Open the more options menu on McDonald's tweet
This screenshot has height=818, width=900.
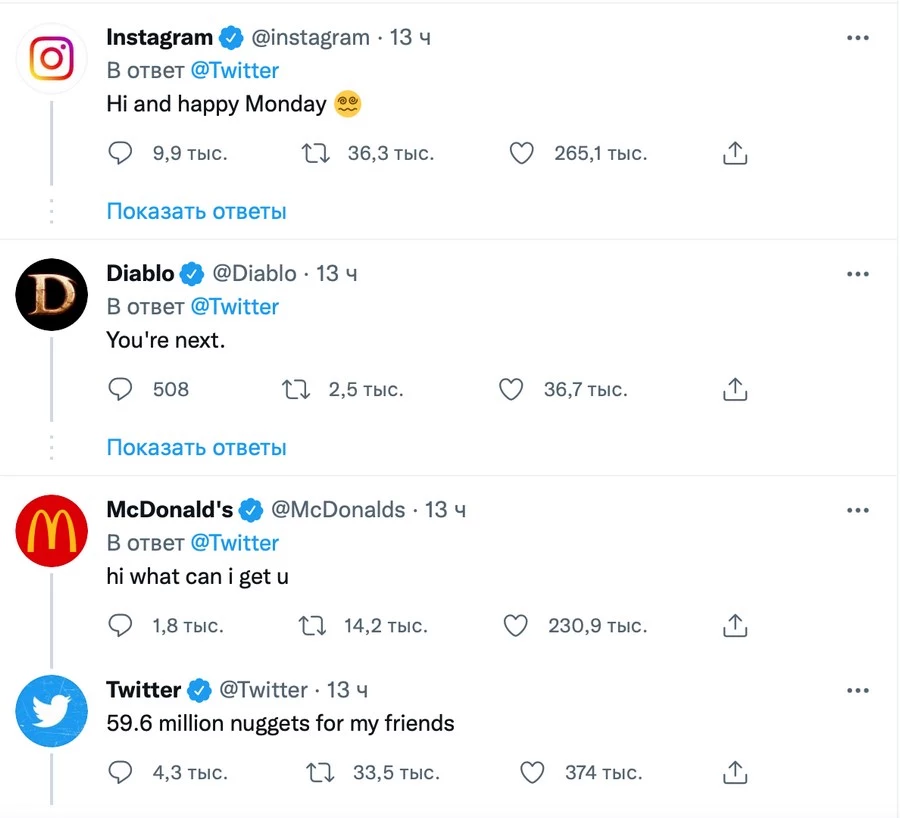tap(858, 510)
